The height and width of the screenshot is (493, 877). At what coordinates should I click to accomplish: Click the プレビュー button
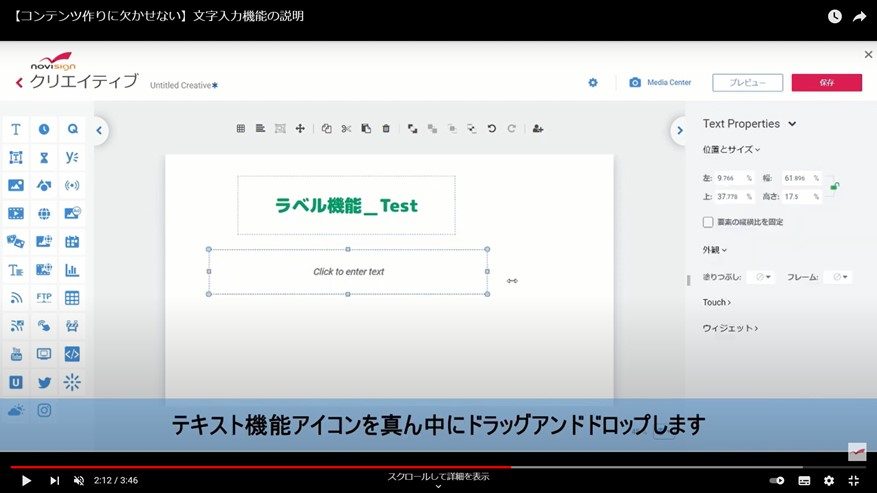click(x=747, y=82)
